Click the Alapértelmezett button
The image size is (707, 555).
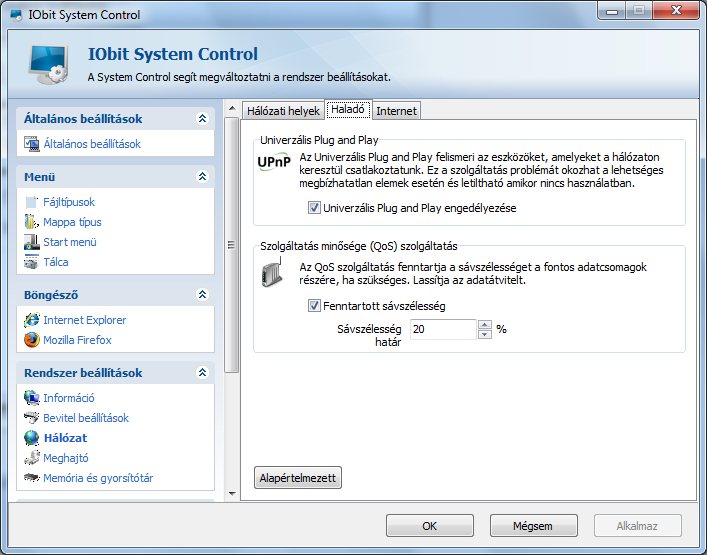[298, 478]
